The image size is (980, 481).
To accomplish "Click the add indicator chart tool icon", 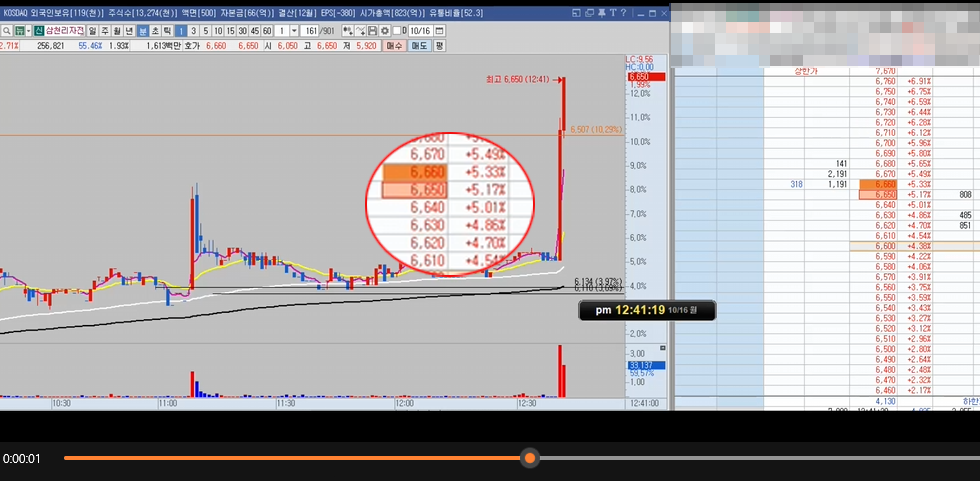I will coord(348,31).
